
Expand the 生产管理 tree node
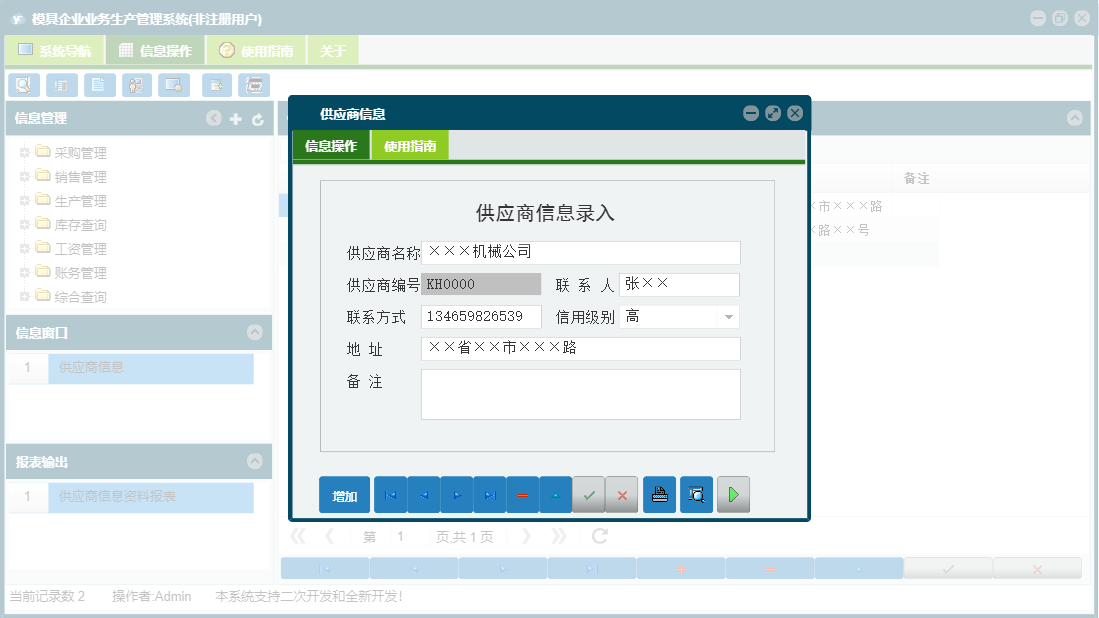[24, 200]
